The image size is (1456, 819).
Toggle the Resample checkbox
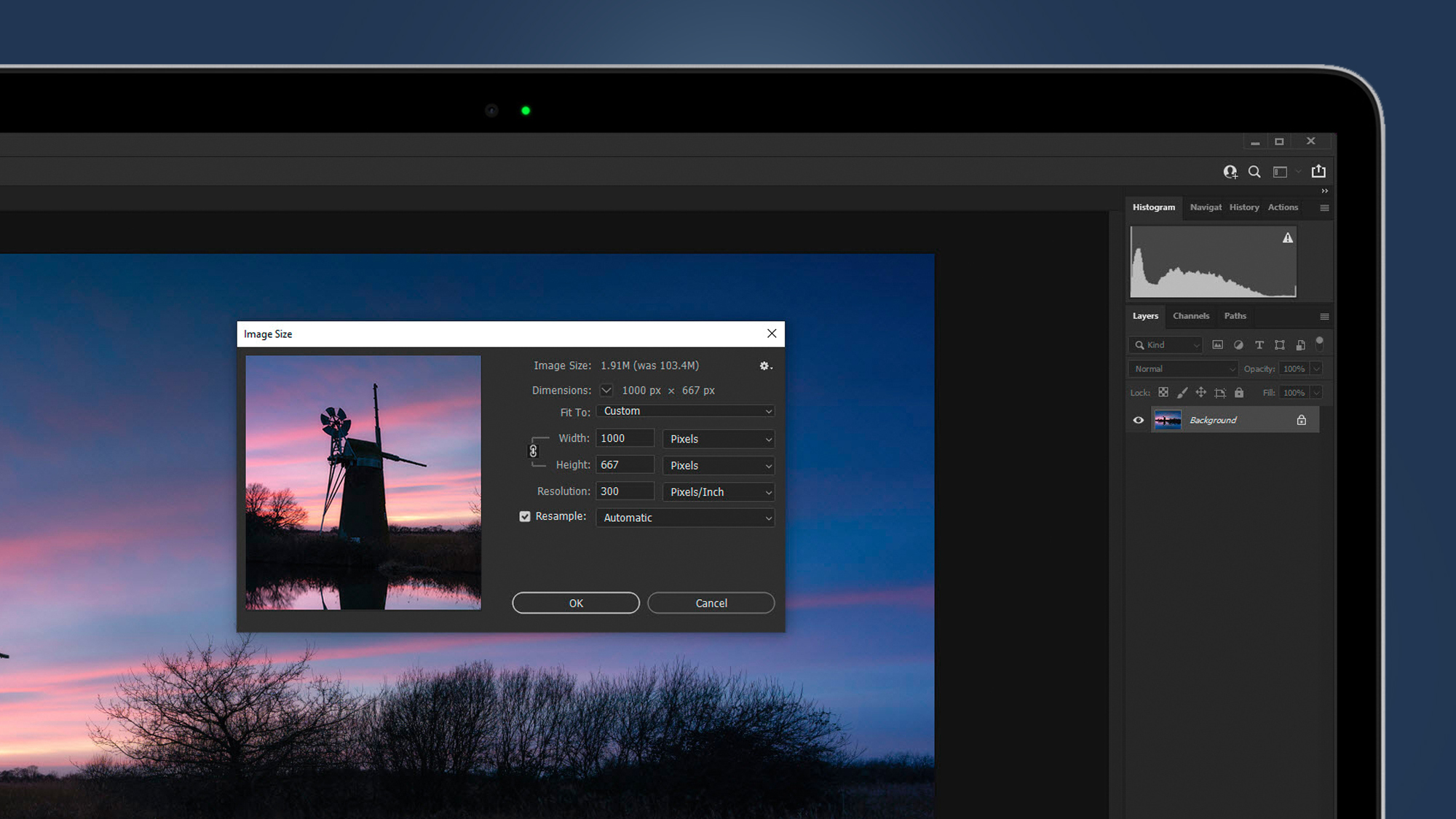click(524, 516)
